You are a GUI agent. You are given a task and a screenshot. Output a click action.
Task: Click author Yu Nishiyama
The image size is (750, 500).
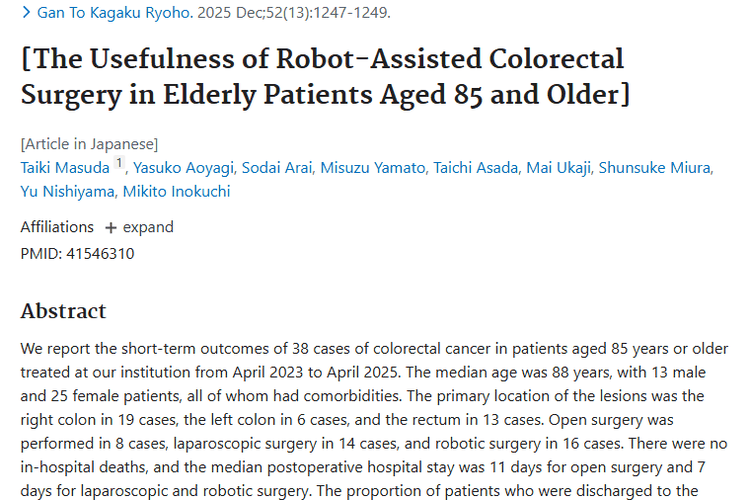[x=62, y=191]
